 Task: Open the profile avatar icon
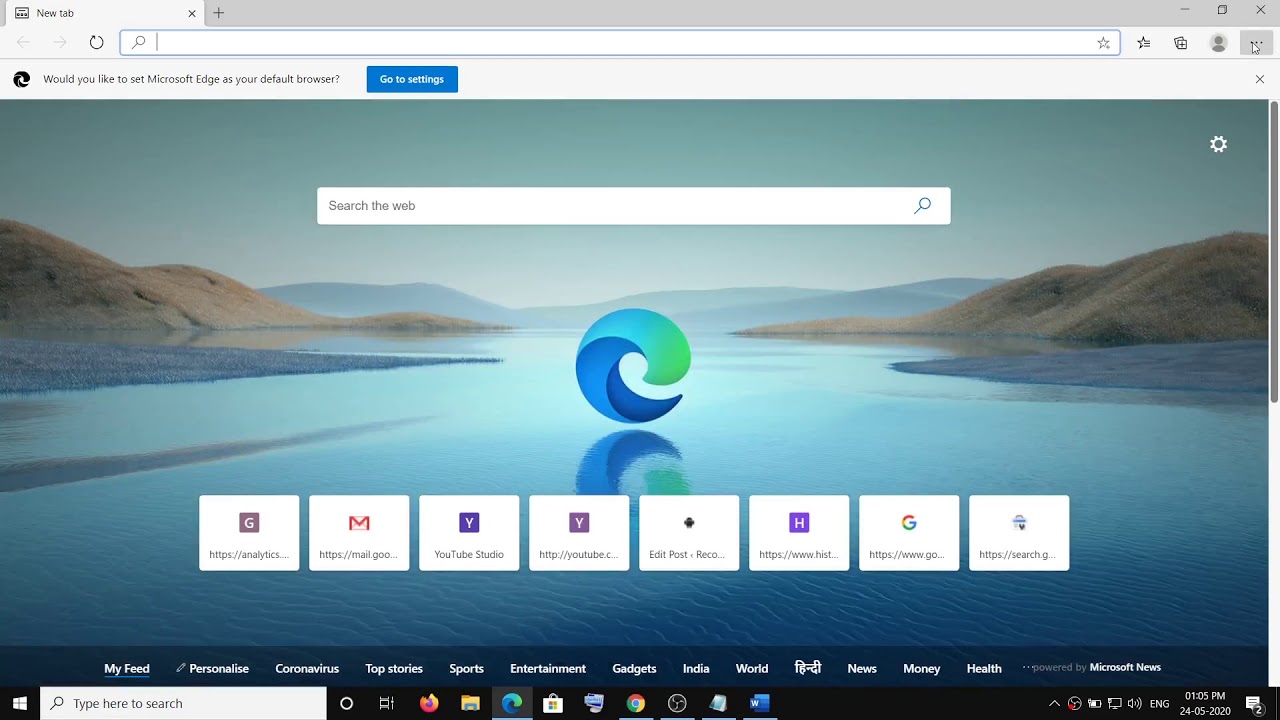click(x=1218, y=43)
